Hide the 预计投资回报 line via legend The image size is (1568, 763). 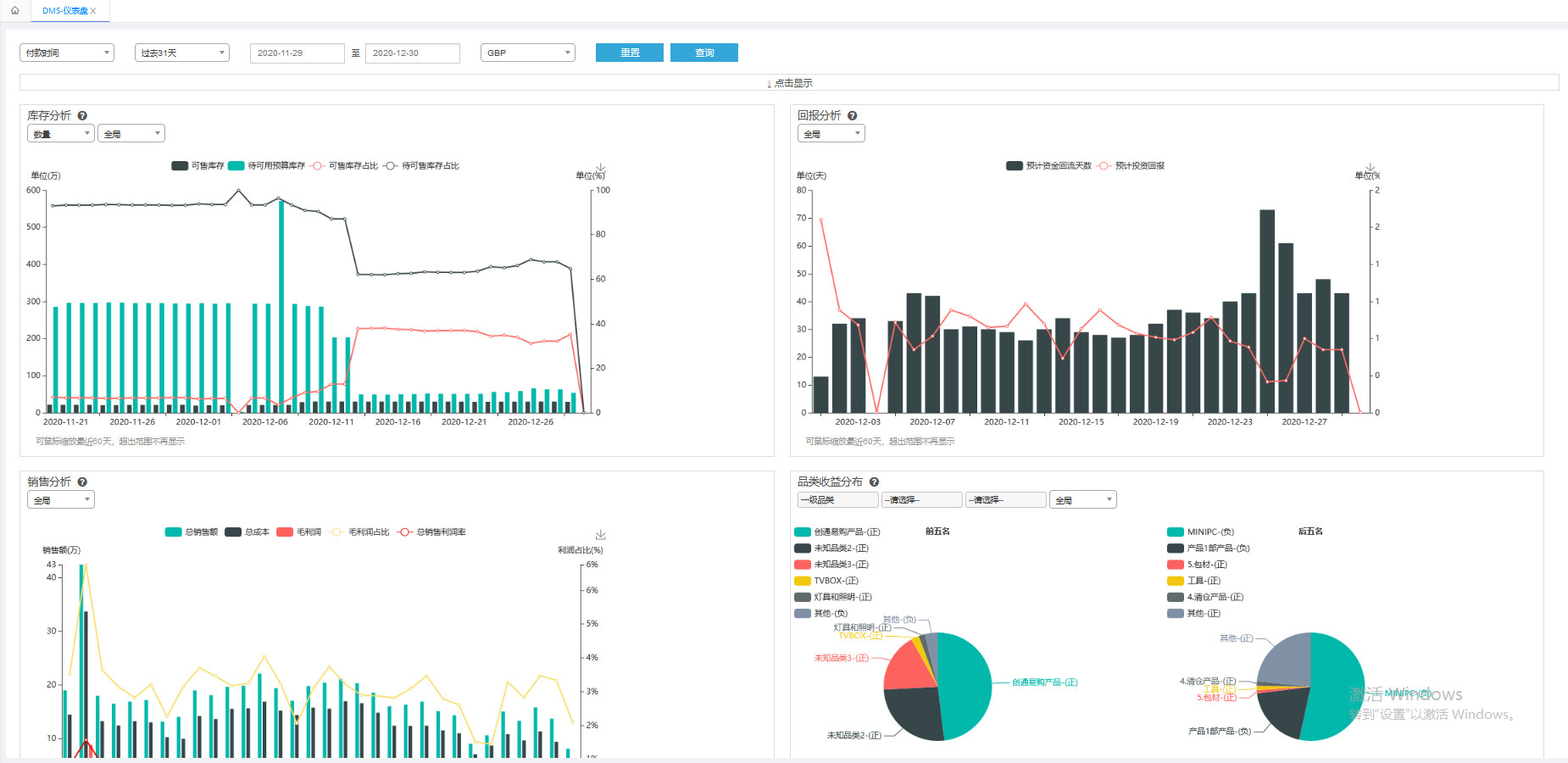pyautogui.click(x=1131, y=166)
